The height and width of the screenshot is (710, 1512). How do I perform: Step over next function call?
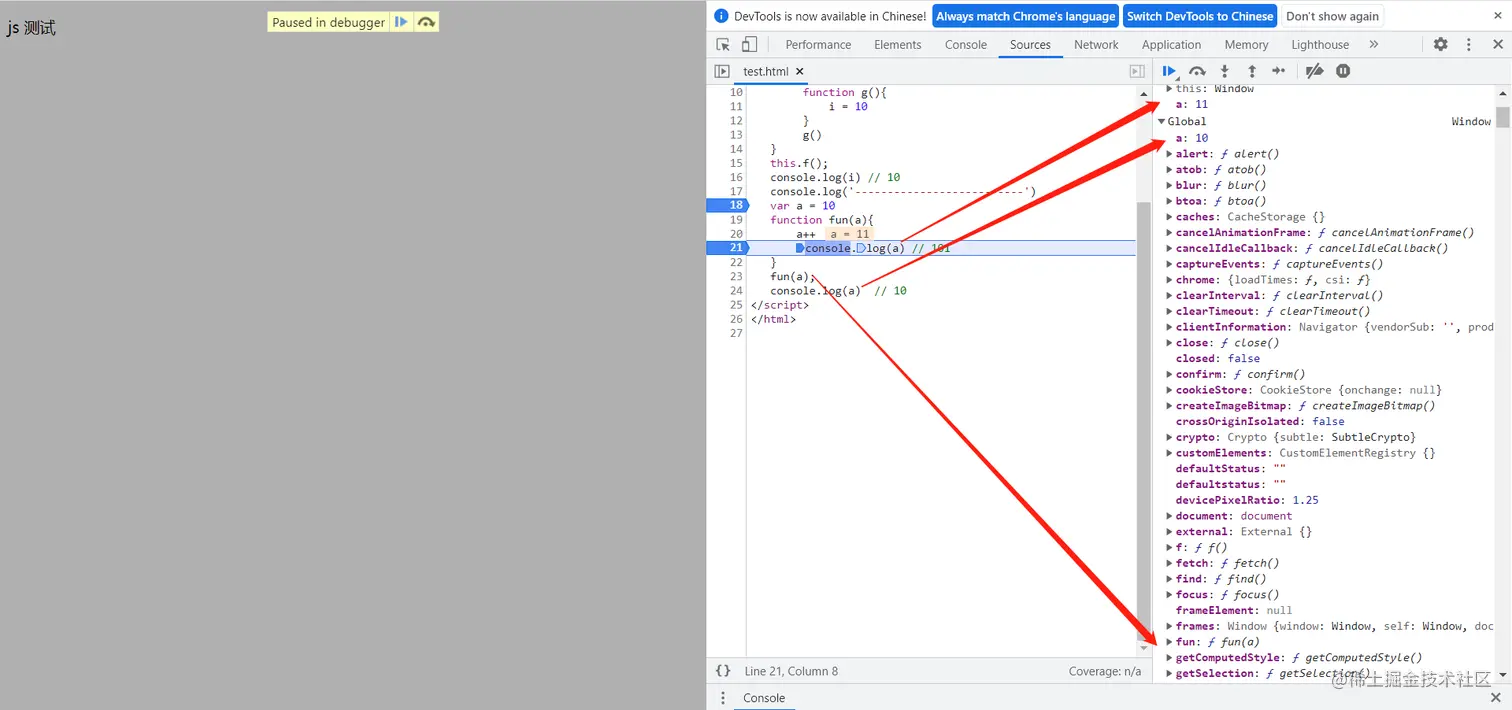click(x=1197, y=71)
